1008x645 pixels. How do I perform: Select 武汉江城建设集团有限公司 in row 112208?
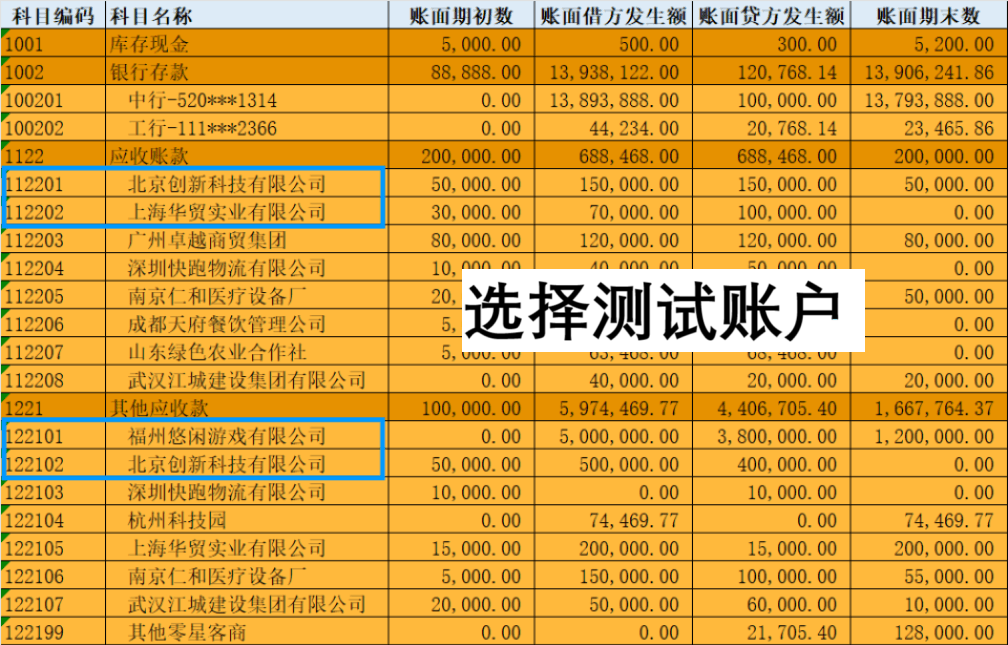tap(248, 380)
